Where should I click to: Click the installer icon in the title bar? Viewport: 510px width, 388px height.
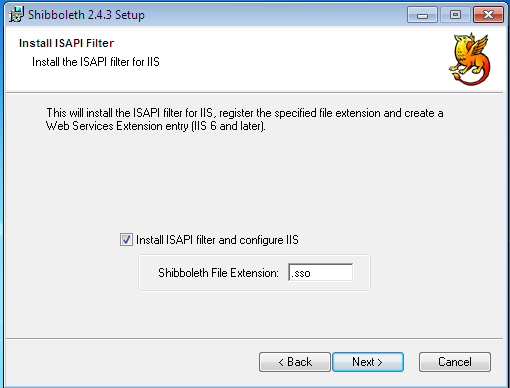coord(16,14)
